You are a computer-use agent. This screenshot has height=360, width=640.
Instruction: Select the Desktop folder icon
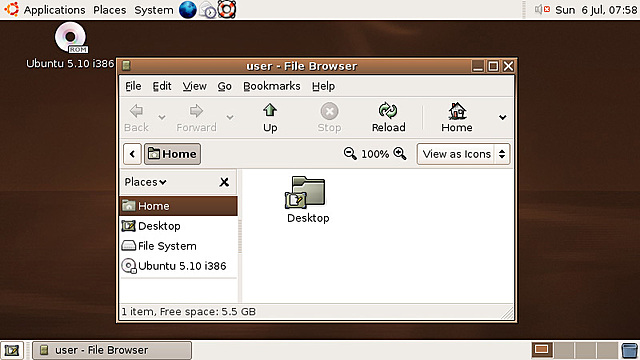click(308, 200)
